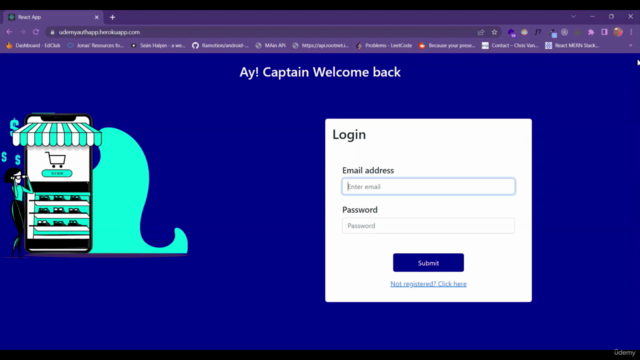This screenshot has height=360, width=640.
Task: Open Seán Halpin bookmark
Action: 158,45
